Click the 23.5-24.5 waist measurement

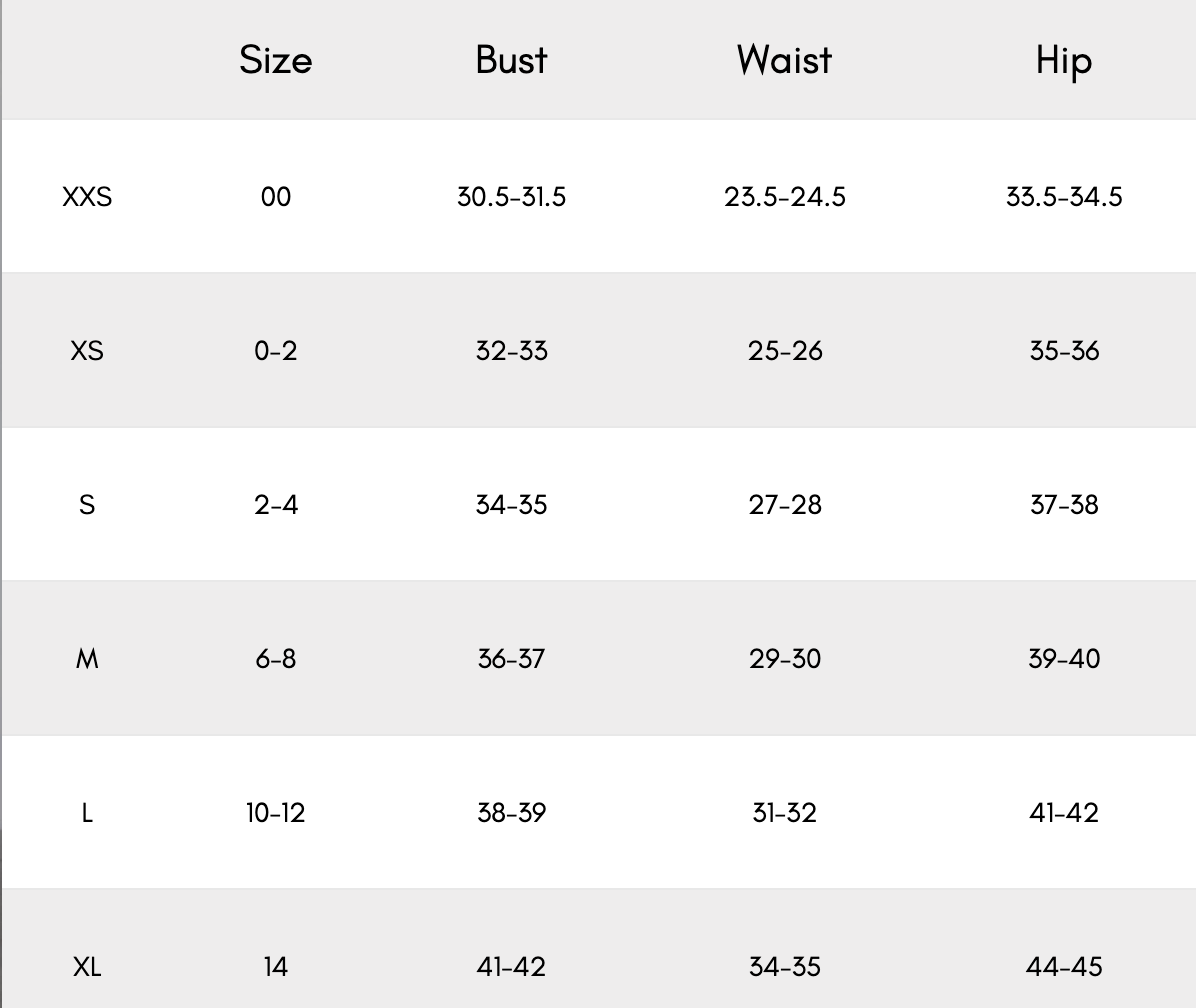point(784,197)
